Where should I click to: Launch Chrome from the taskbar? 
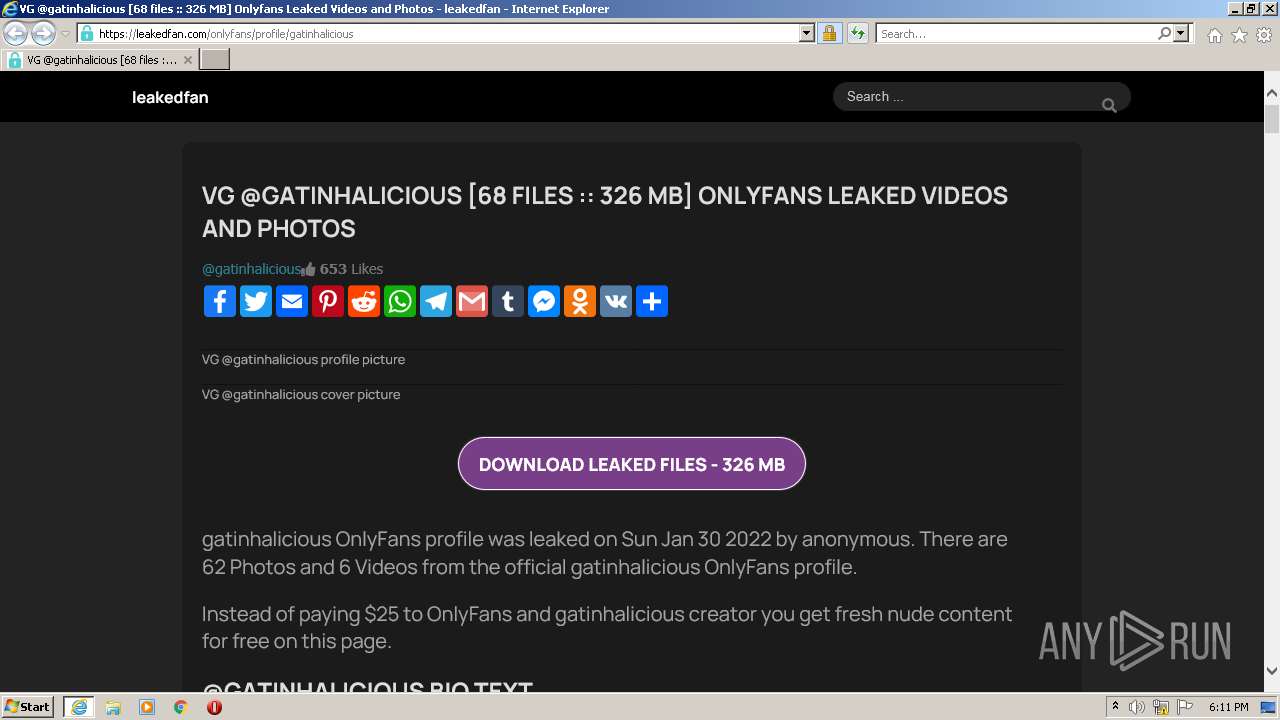coord(181,707)
